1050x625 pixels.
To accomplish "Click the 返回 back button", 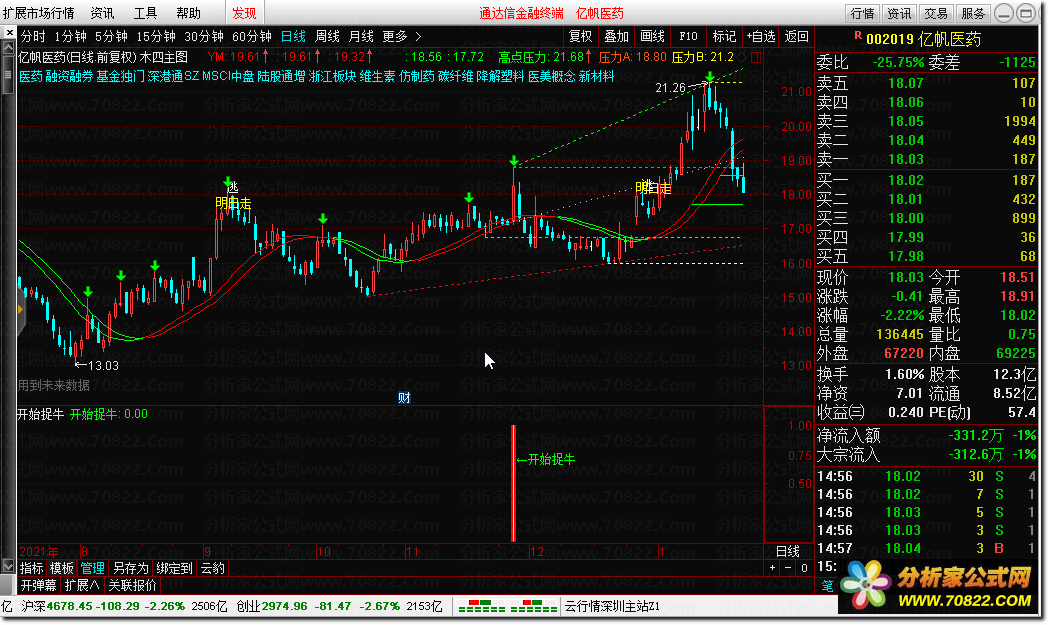I will pyautogui.click(x=797, y=36).
